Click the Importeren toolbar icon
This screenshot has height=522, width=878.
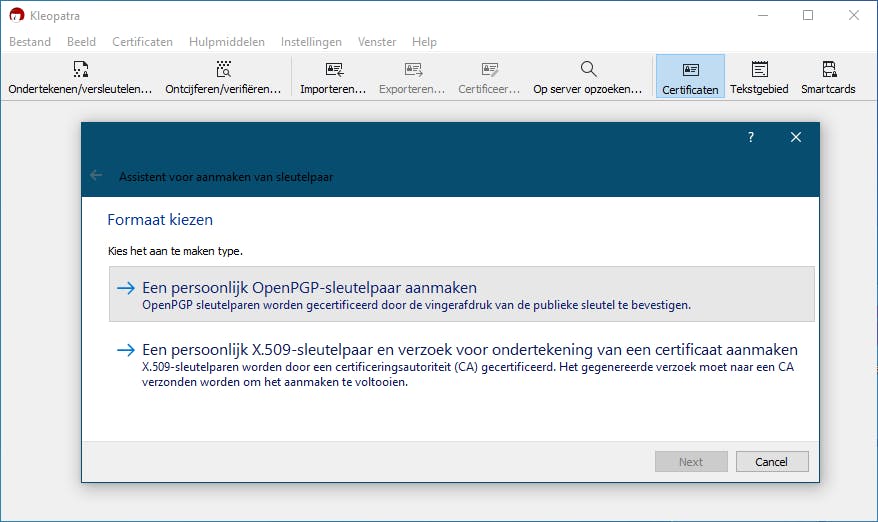(x=334, y=70)
